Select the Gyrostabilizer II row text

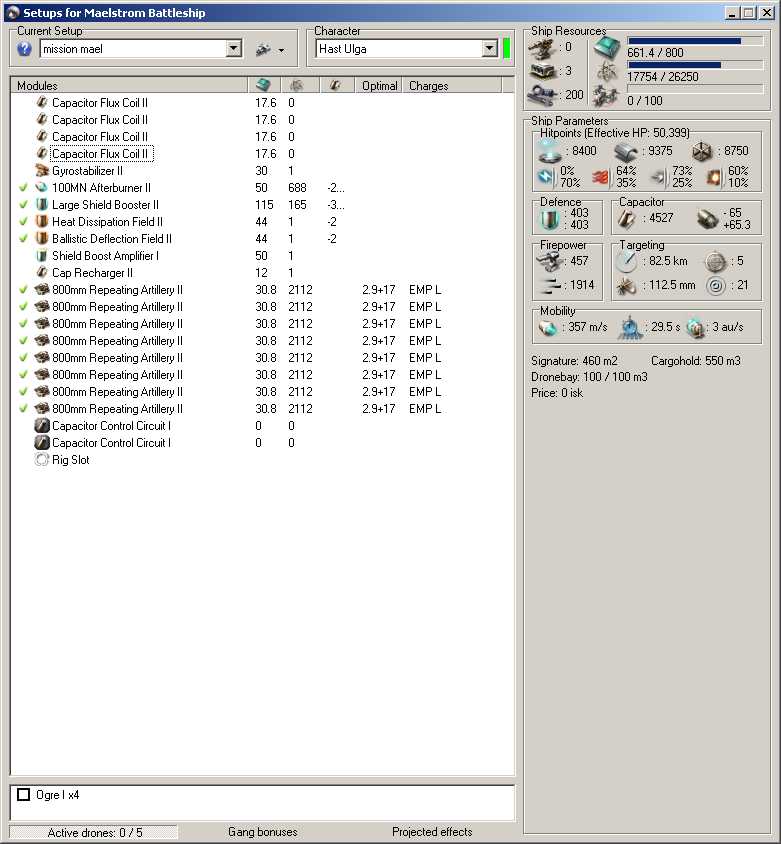pos(87,171)
